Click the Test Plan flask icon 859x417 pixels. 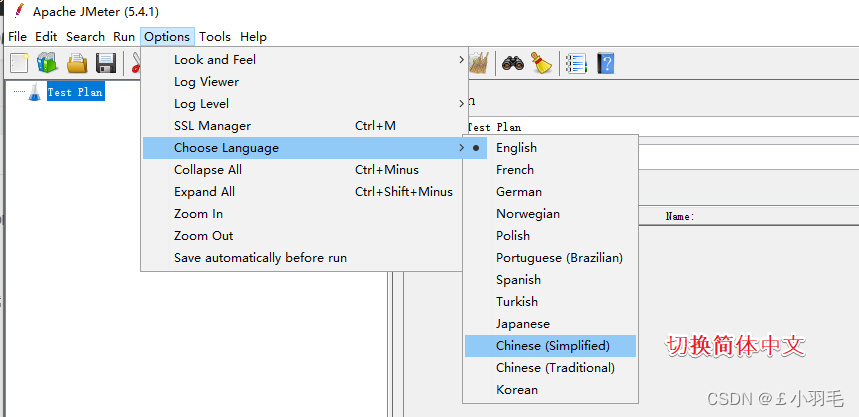[x=35, y=92]
